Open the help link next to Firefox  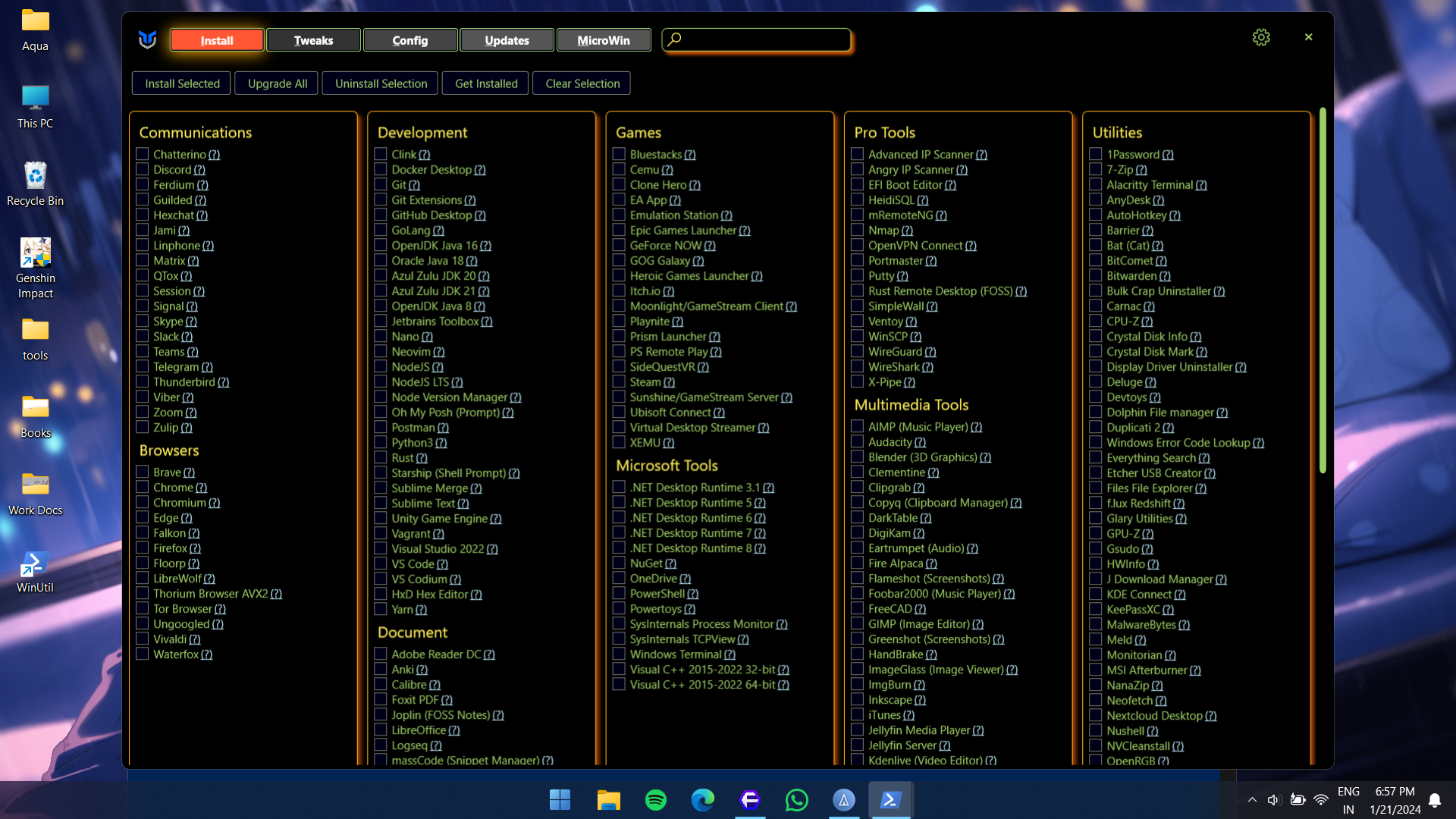point(195,548)
